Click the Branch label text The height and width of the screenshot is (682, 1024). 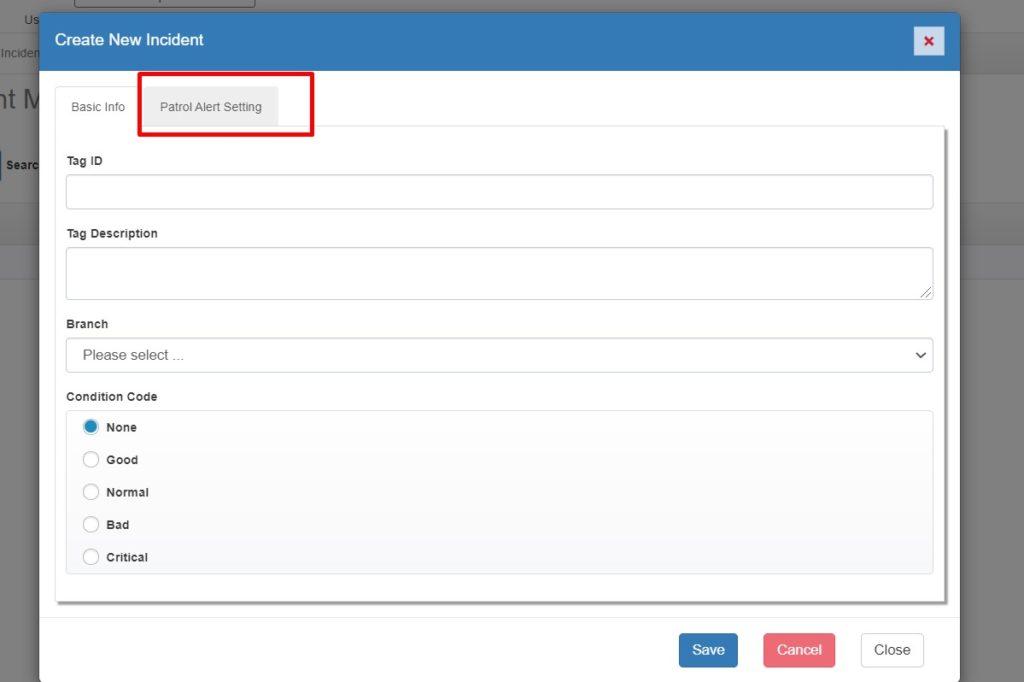[x=87, y=324]
